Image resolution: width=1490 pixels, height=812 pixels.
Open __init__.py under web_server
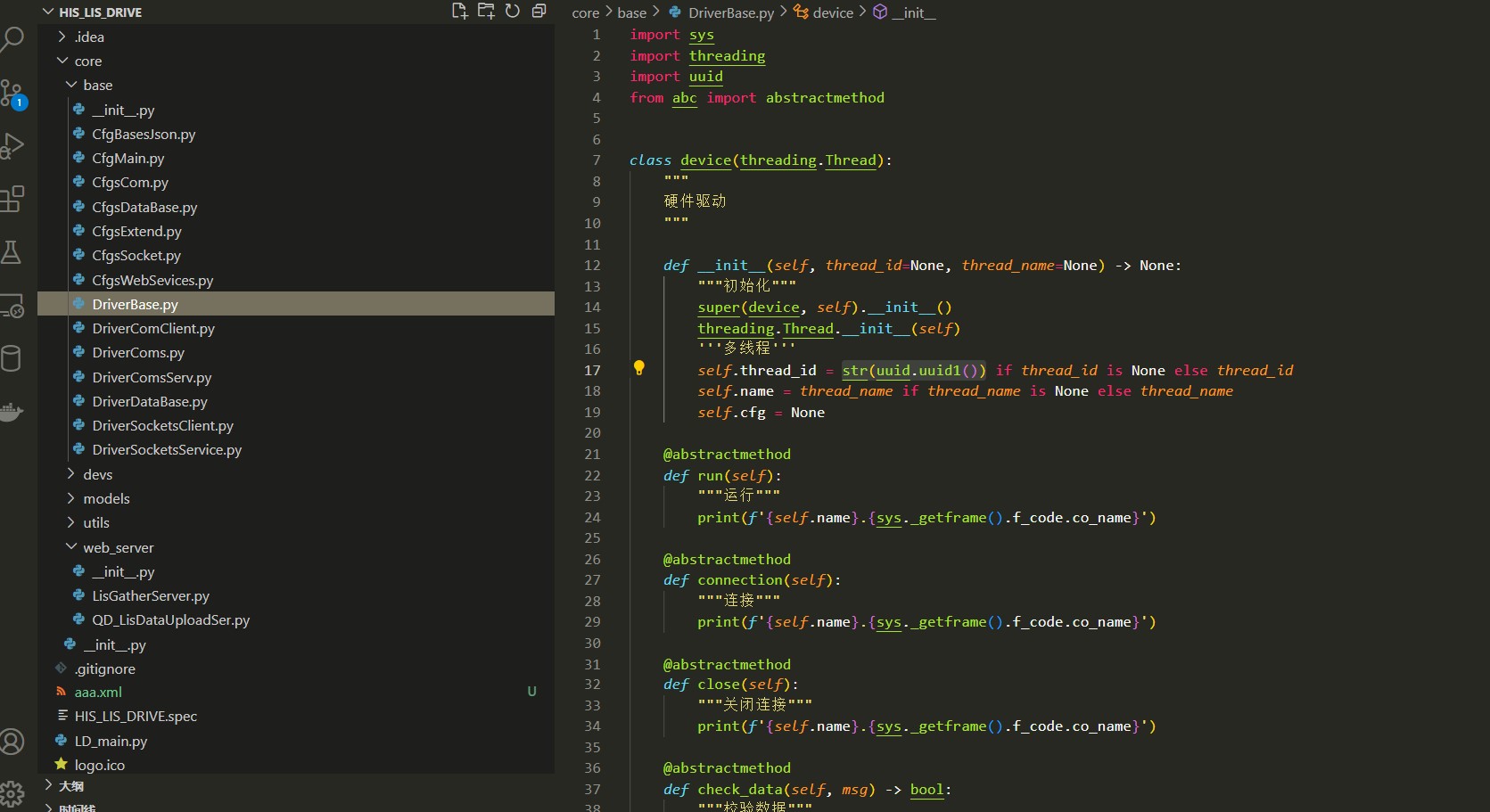point(123,571)
